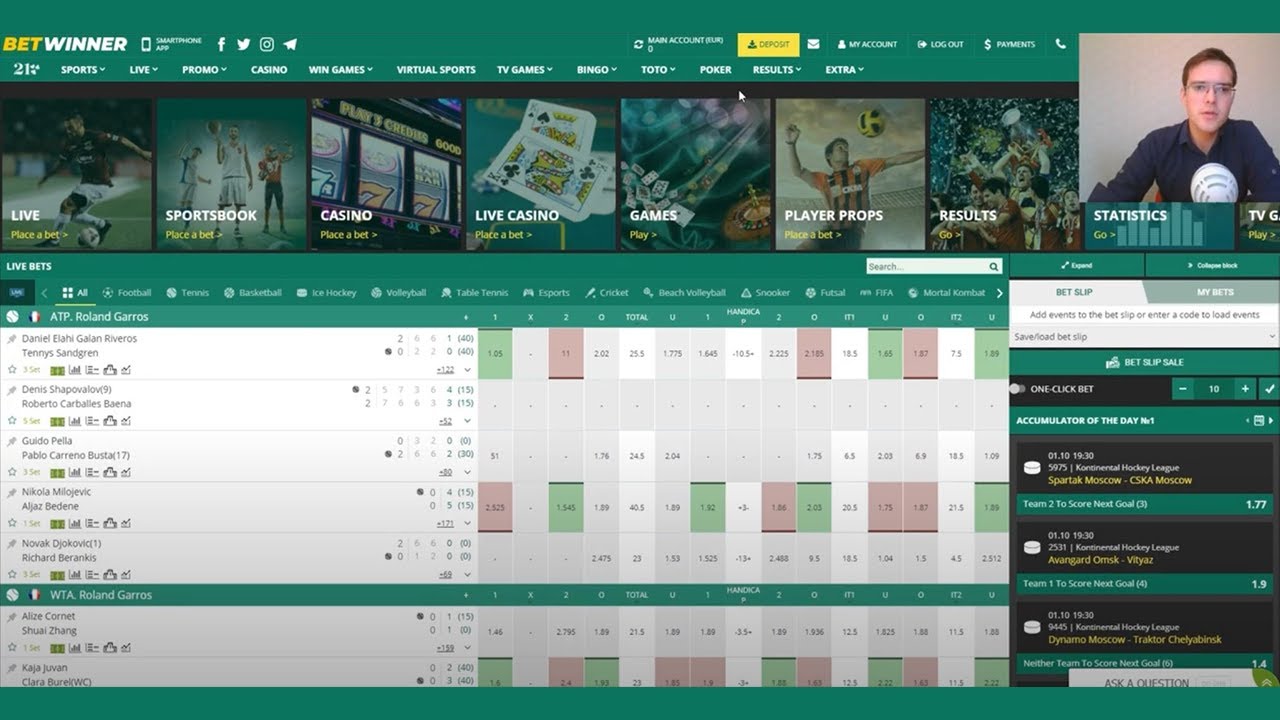Viewport: 1280px width, 720px height.
Task: Open Betwinner Facebook page icon
Action: click(221, 44)
